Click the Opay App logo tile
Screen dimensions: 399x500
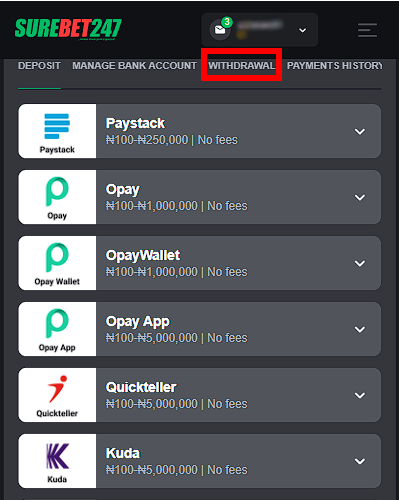57,329
